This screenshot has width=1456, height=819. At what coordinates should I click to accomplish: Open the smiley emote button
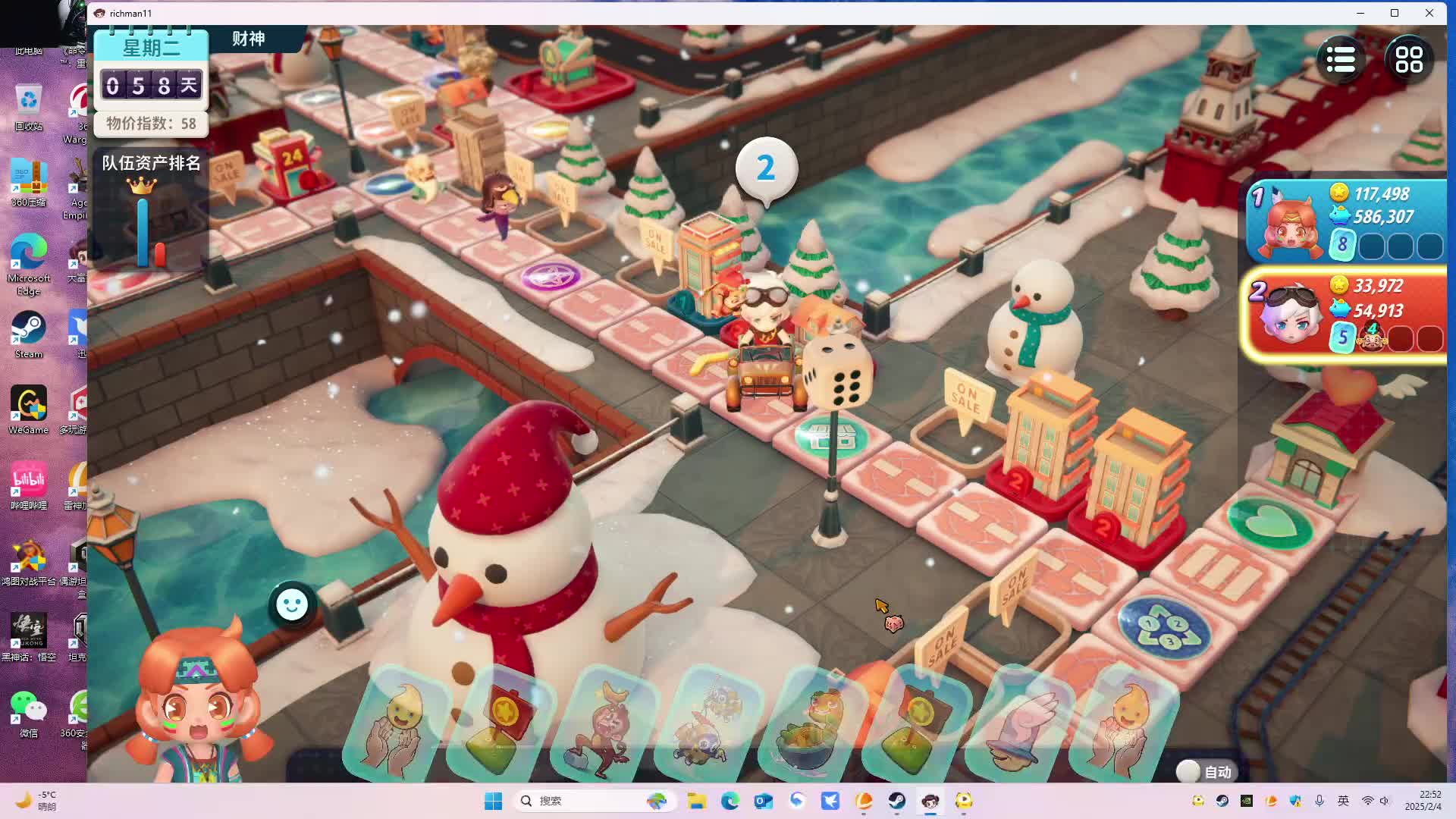click(292, 604)
